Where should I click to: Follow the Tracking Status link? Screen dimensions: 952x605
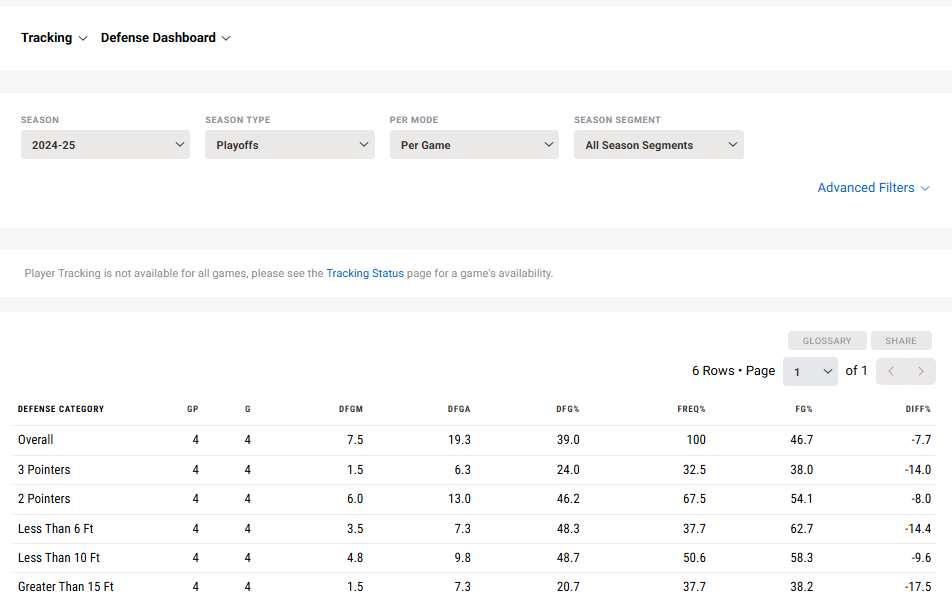365,273
